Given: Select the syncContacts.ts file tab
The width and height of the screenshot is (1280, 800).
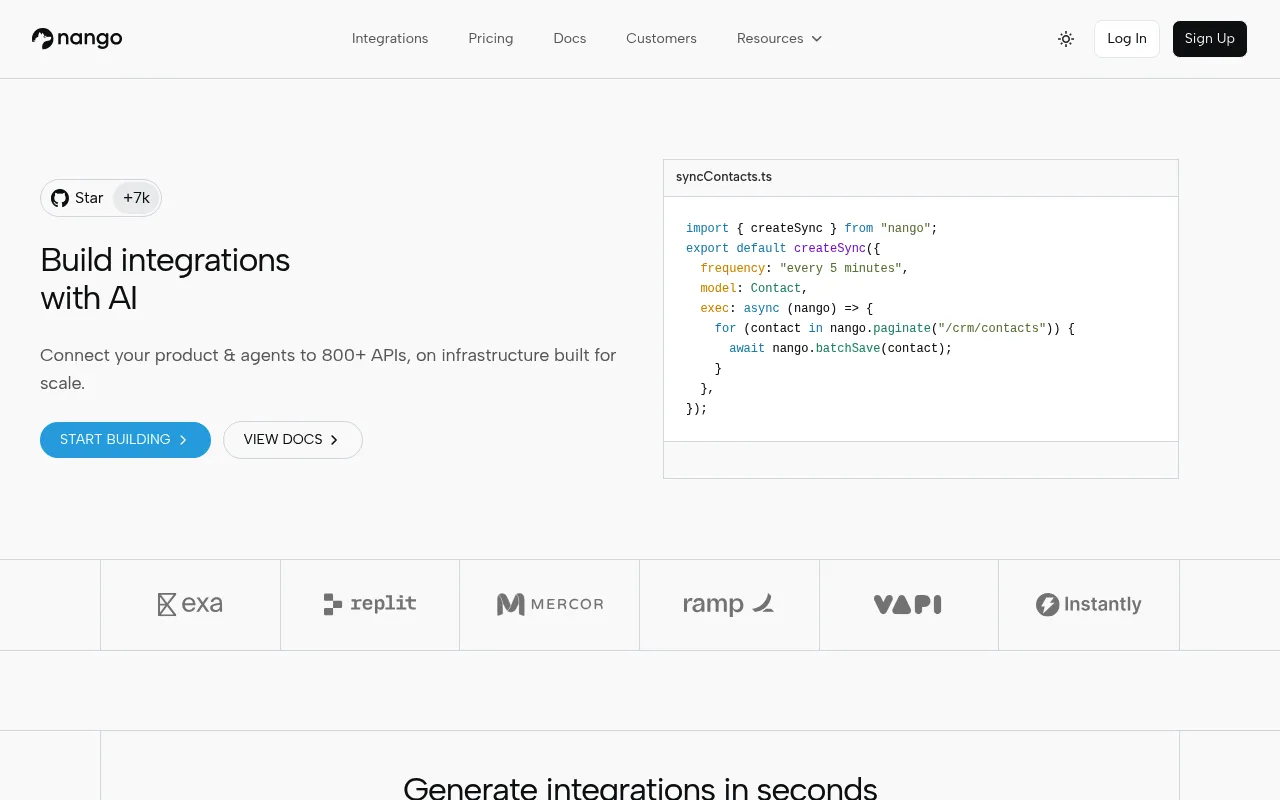Looking at the screenshot, I should (x=724, y=177).
